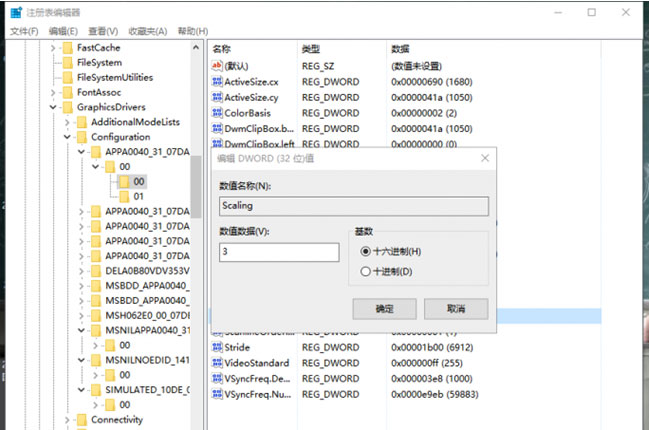Close the 编辑 DWORD dialog
The height and width of the screenshot is (430, 650).
pos(485,158)
